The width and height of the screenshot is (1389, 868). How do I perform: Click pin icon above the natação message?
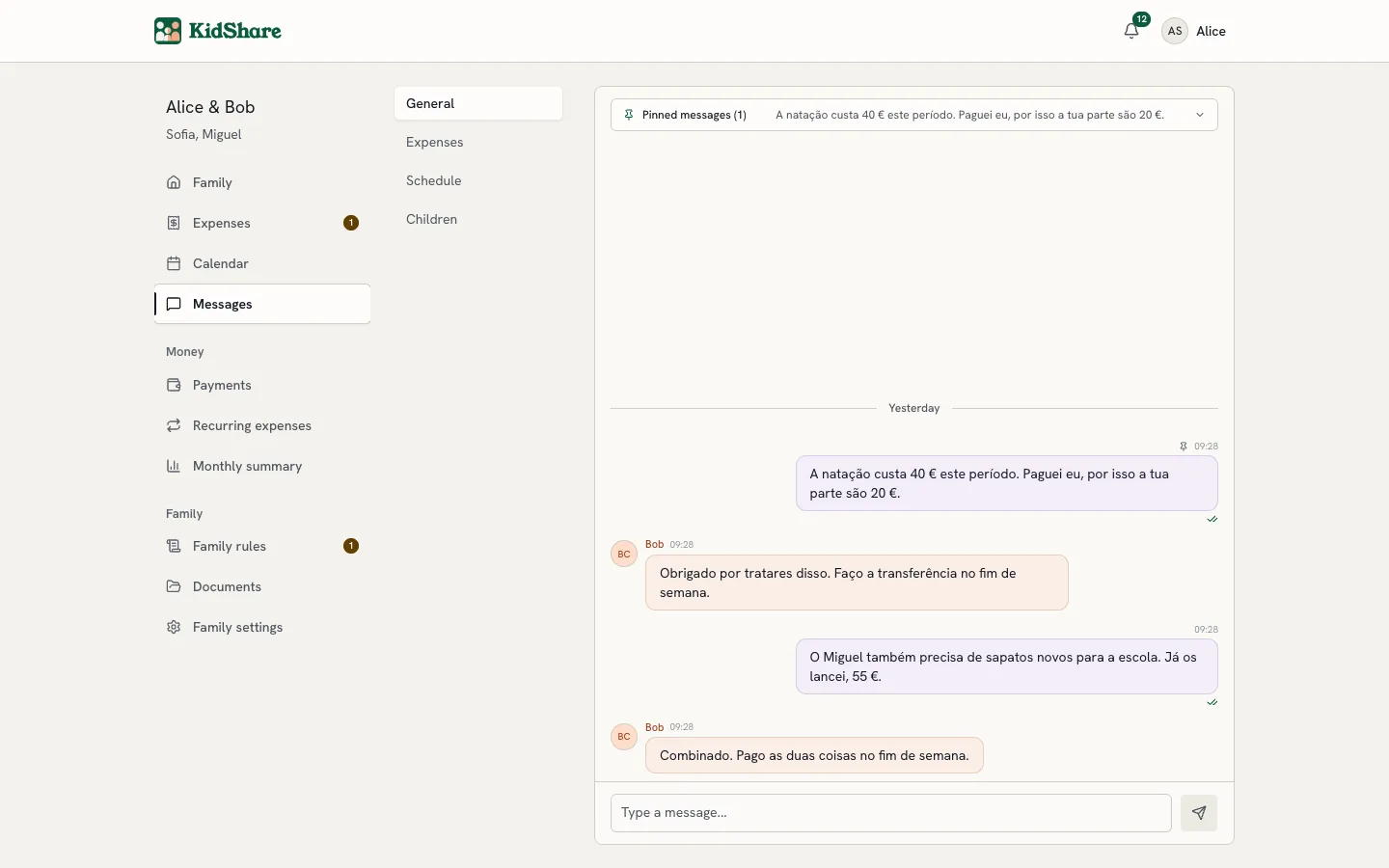coord(1184,447)
